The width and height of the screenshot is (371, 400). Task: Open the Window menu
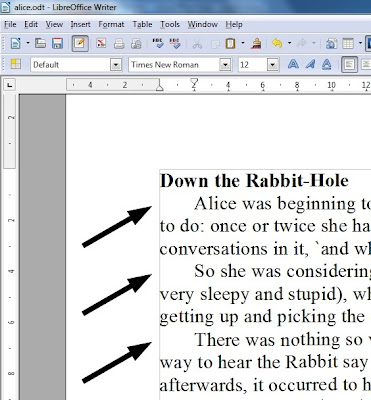tap(202, 24)
